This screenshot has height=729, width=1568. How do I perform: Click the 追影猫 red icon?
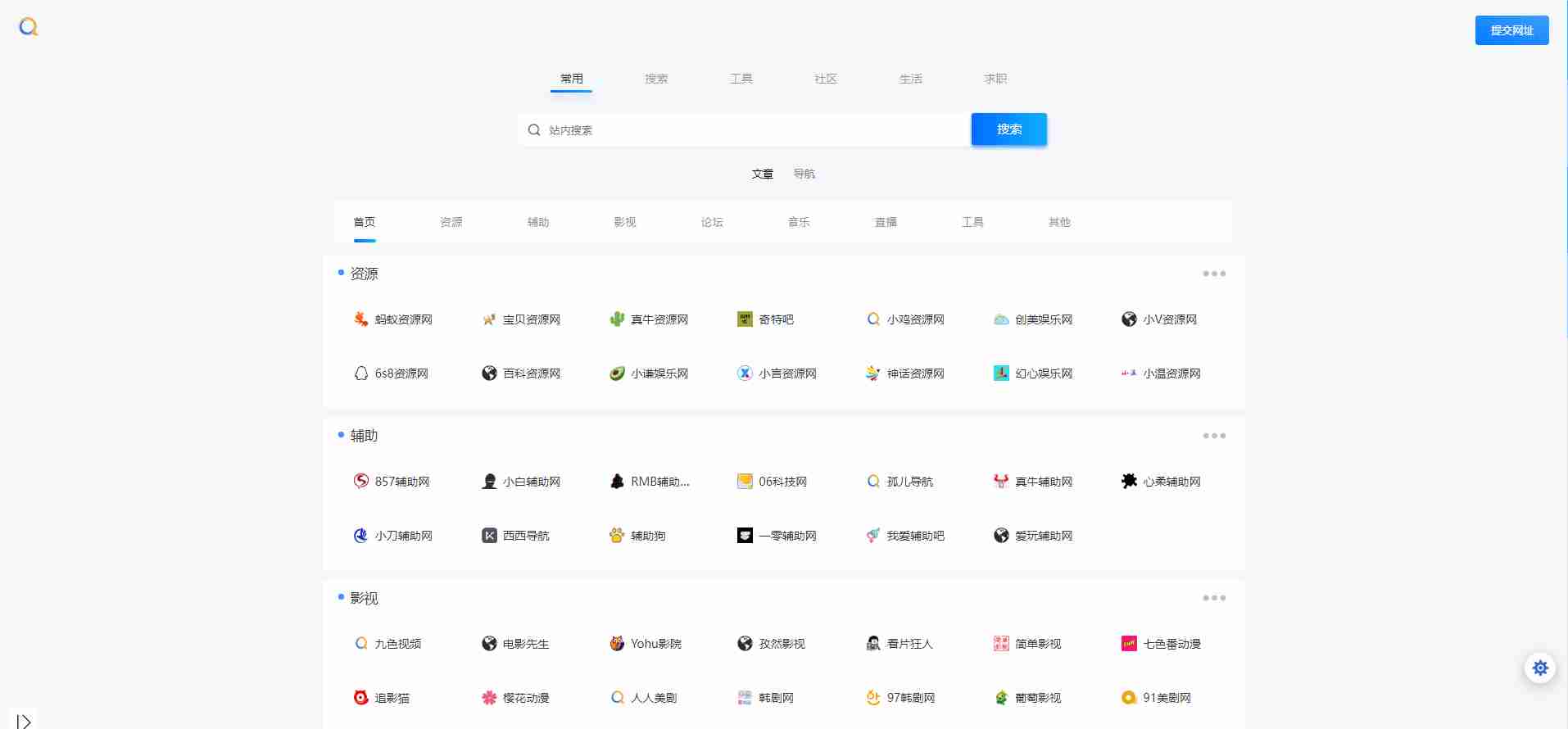(x=360, y=698)
